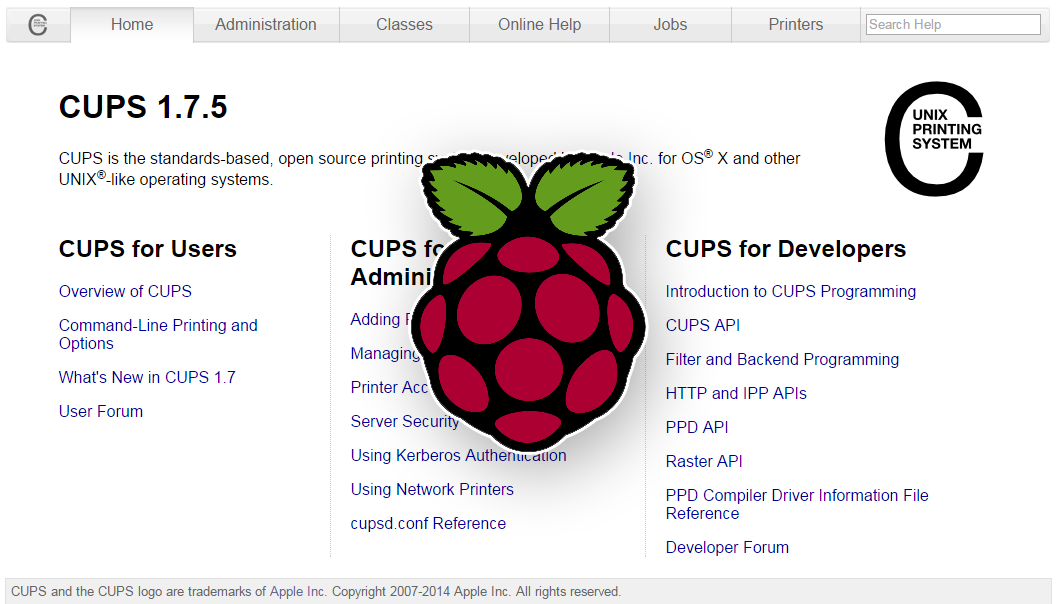Open HTTP and IPP APIs link

click(736, 394)
